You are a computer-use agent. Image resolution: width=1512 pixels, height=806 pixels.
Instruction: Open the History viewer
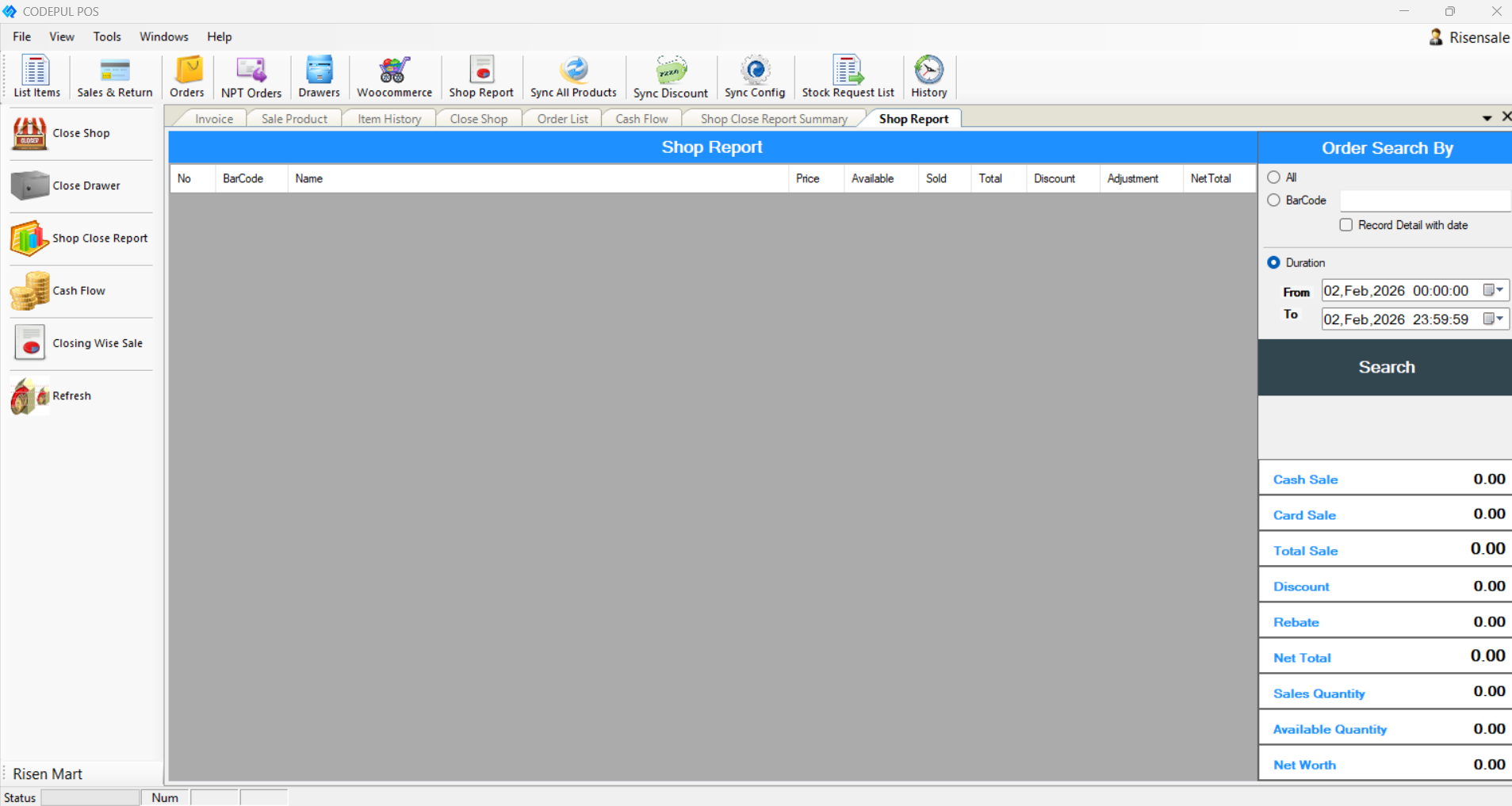928,76
